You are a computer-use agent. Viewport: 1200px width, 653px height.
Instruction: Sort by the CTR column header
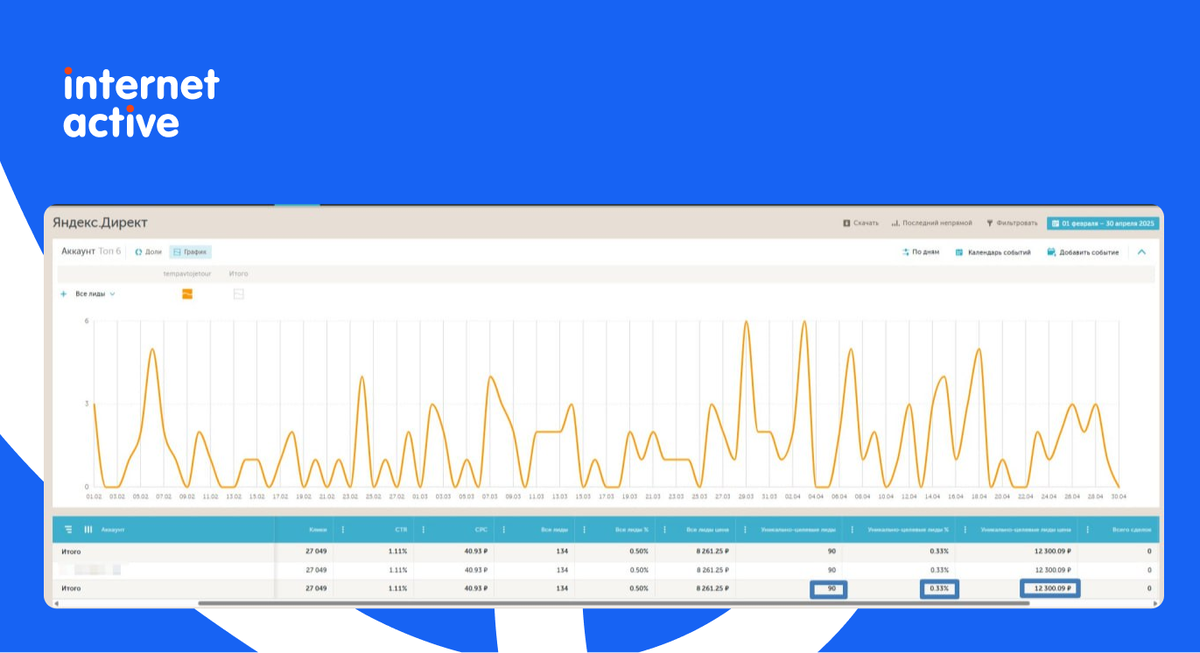tap(402, 530)
